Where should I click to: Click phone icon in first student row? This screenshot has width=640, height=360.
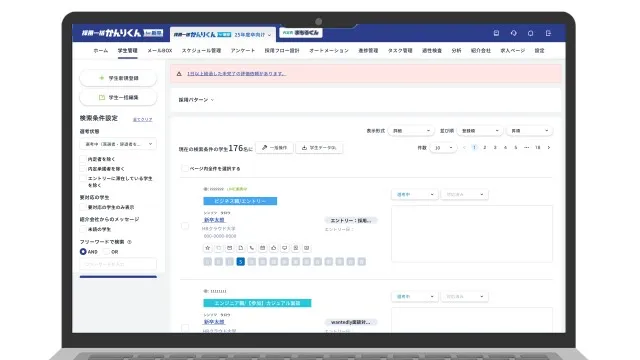251,248
